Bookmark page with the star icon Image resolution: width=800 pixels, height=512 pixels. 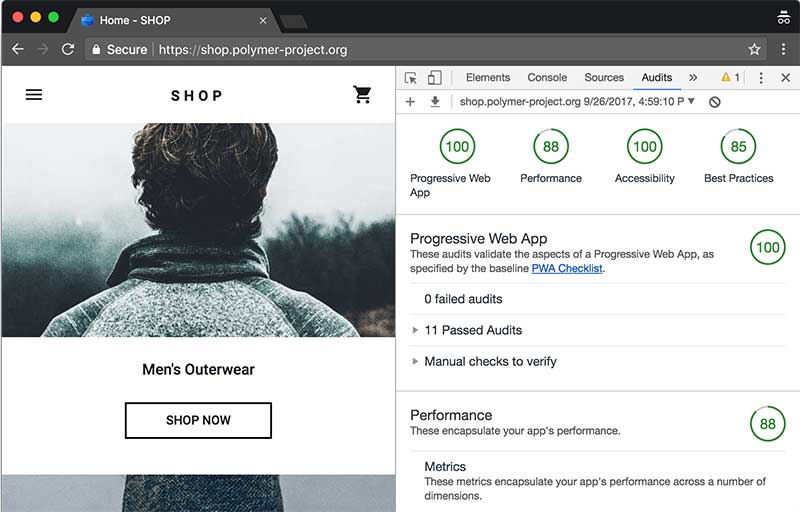coord(754,49)
